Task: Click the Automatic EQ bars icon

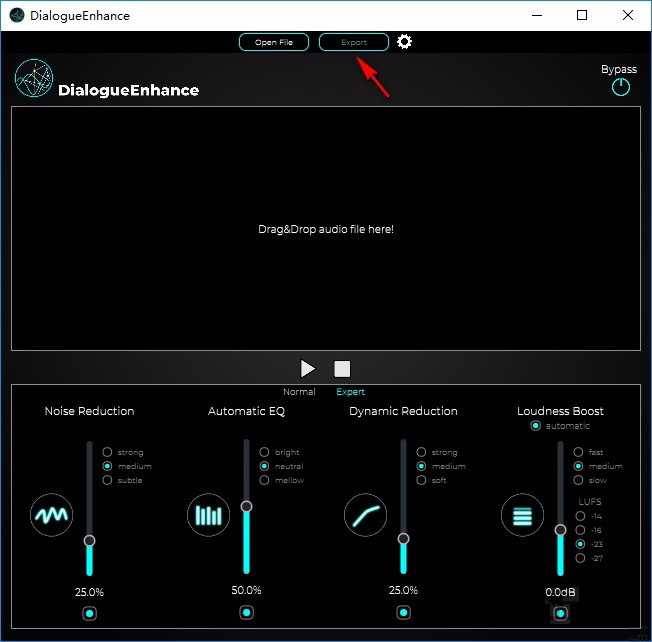Action: point(208,515)
